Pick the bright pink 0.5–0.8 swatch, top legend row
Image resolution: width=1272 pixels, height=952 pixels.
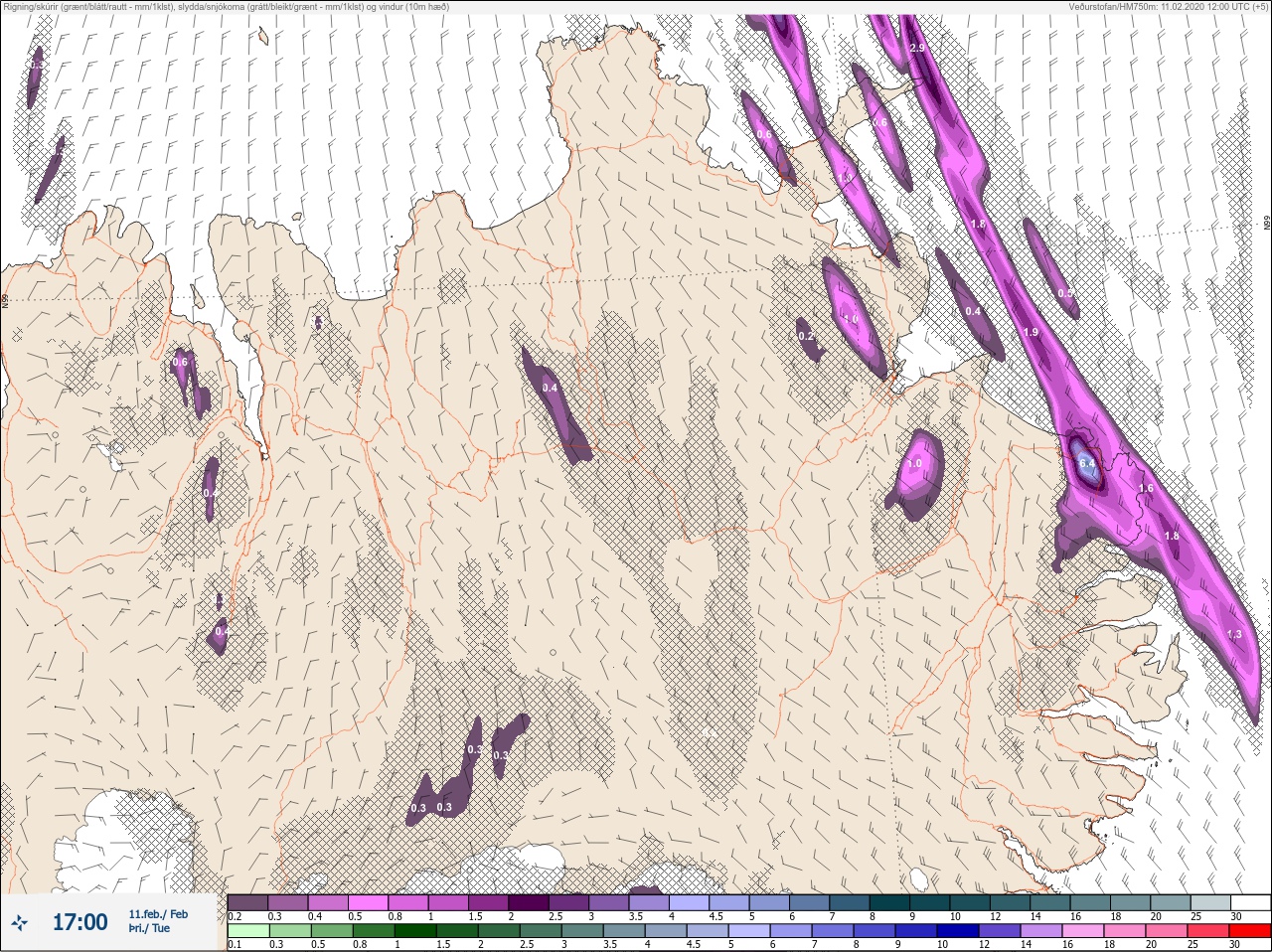click(368, 902)
